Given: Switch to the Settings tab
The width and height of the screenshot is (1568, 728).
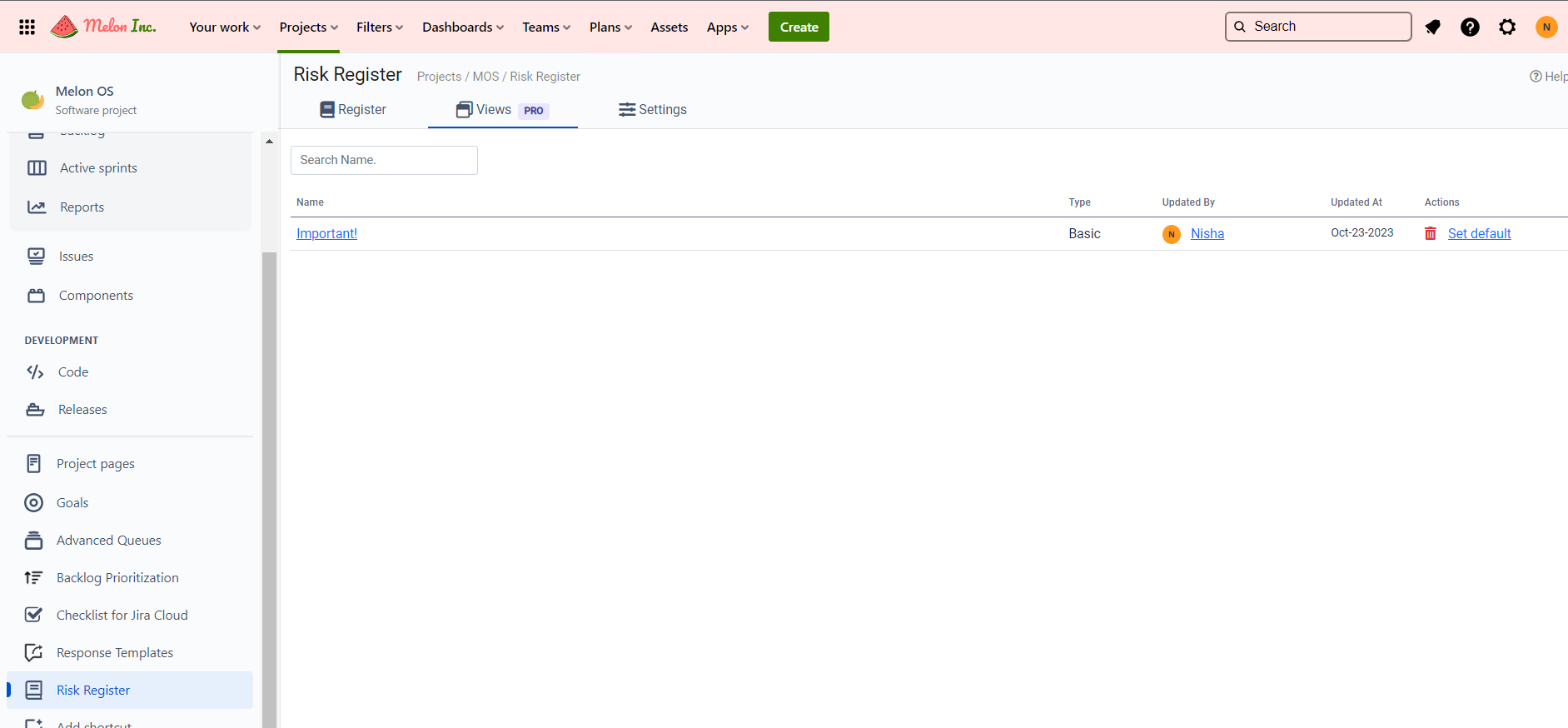Looking at the screenshot, I should coord(653,110).
